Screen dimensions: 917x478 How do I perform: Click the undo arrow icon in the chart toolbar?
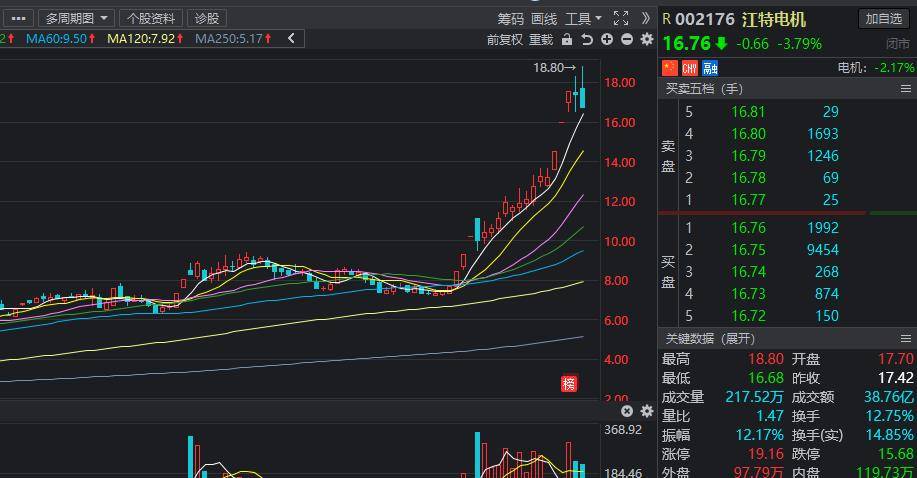point(587,39)
